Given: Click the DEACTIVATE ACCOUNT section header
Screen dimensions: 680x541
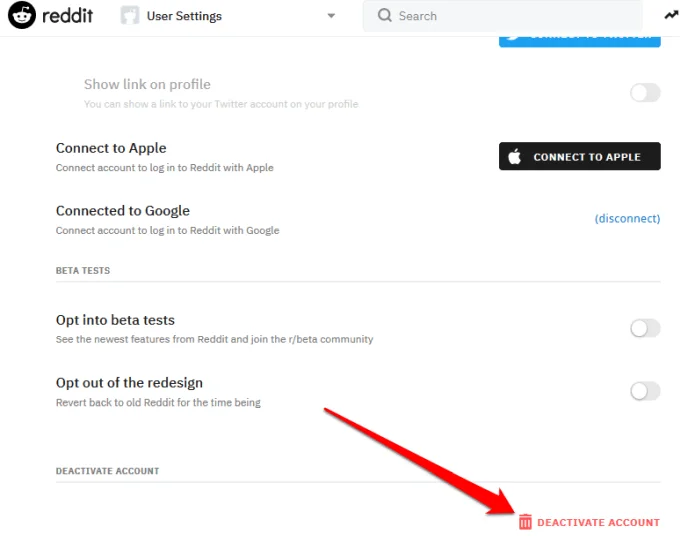Looking at the screenshot, I should [108, 471].
